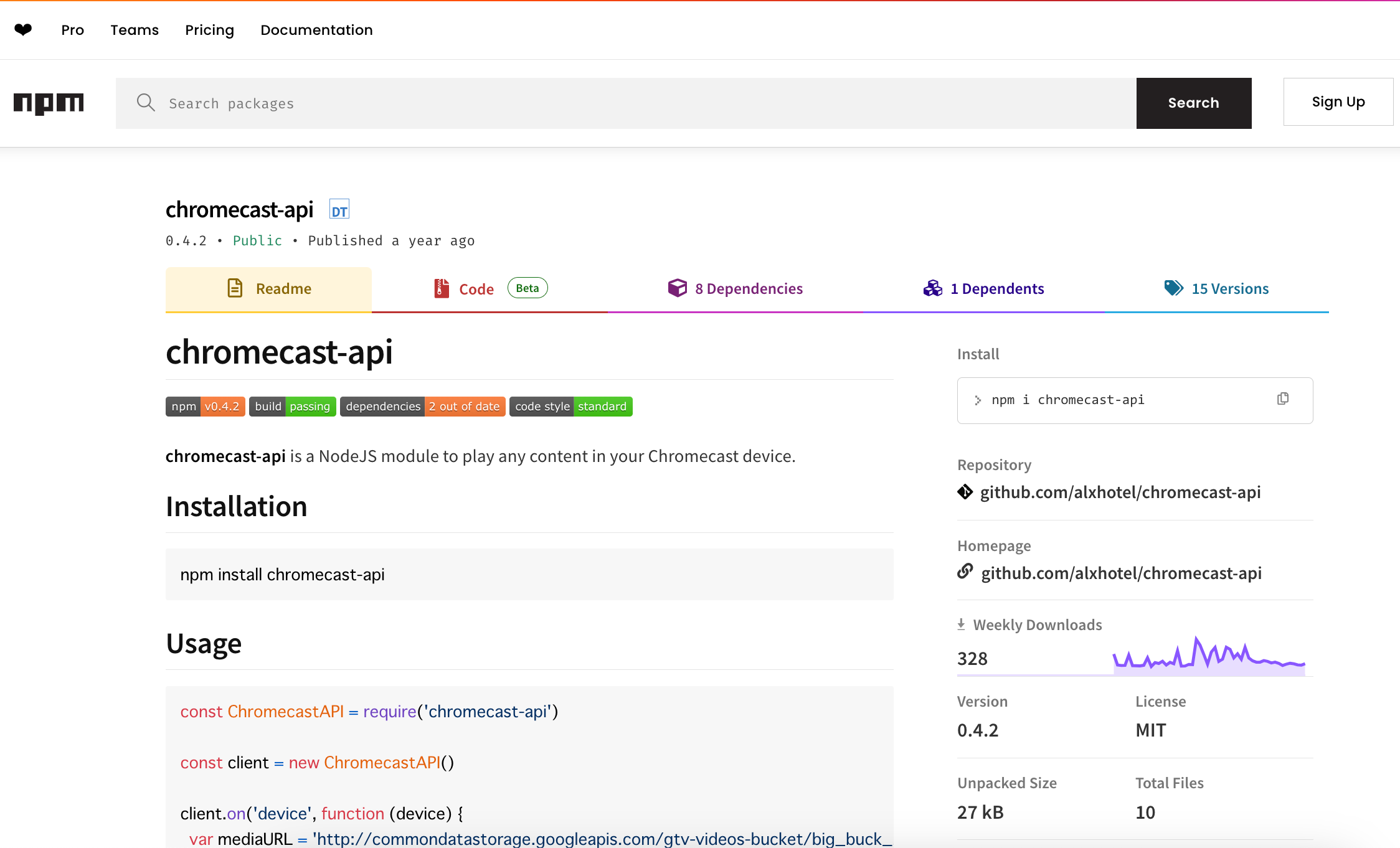This screenshot has width=1400, height=848.
Task: Click the Dependents cubes icon
Action: [933, 288]
